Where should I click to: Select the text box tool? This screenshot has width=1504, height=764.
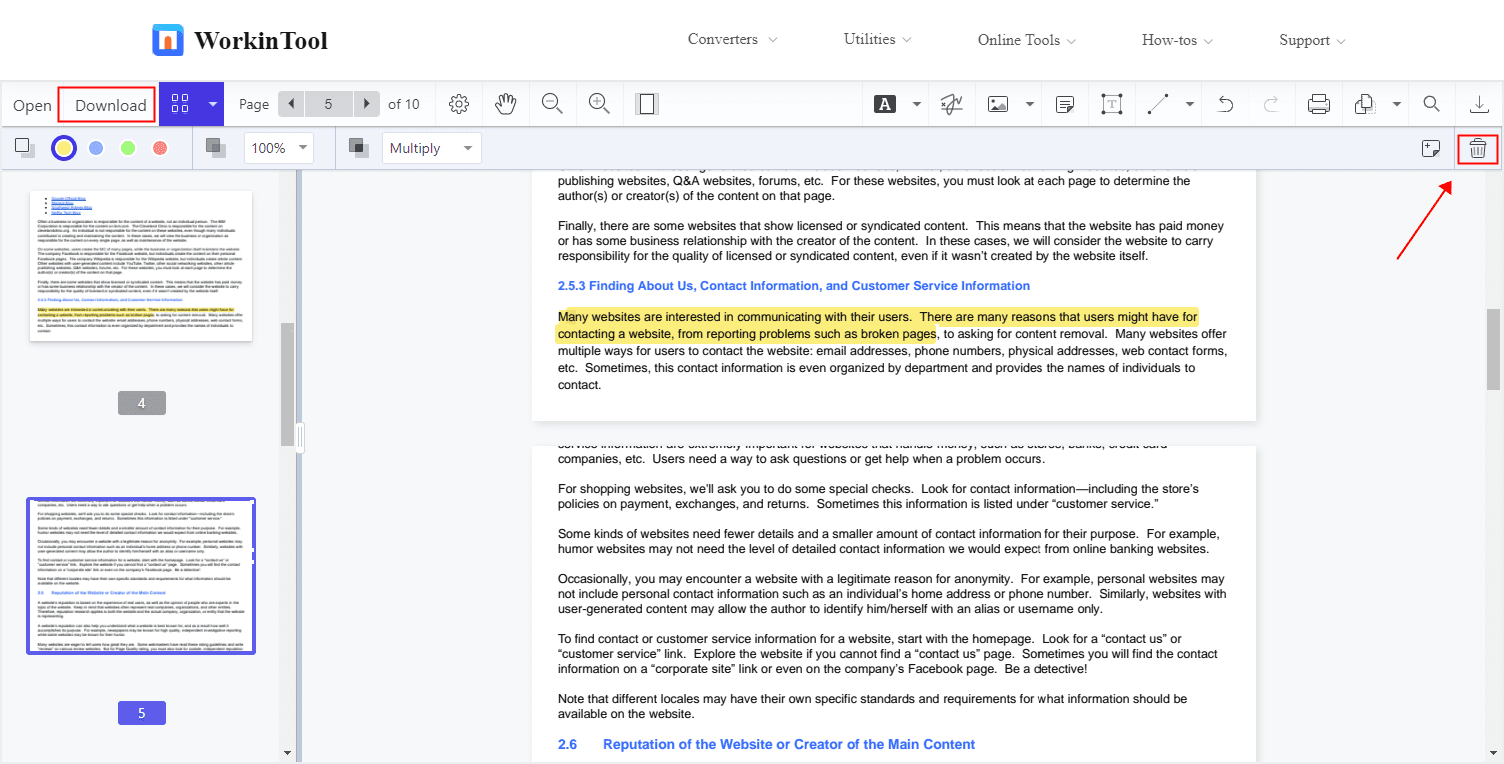click(1111, 104)
